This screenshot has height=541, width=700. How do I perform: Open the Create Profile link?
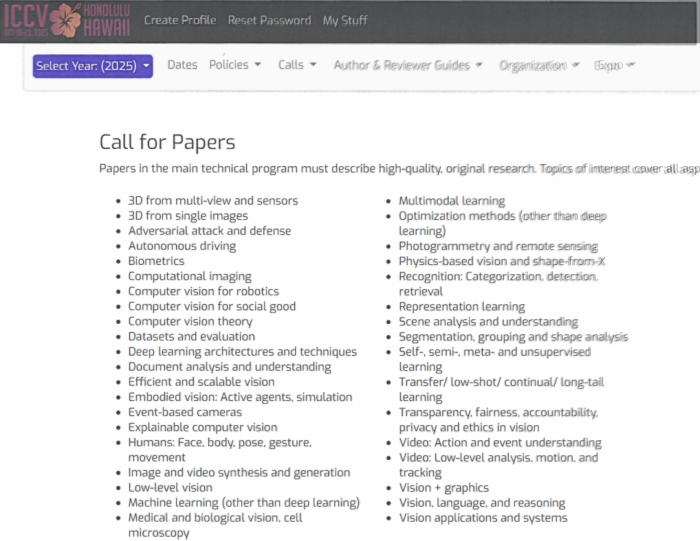click(x=180, y=20)
